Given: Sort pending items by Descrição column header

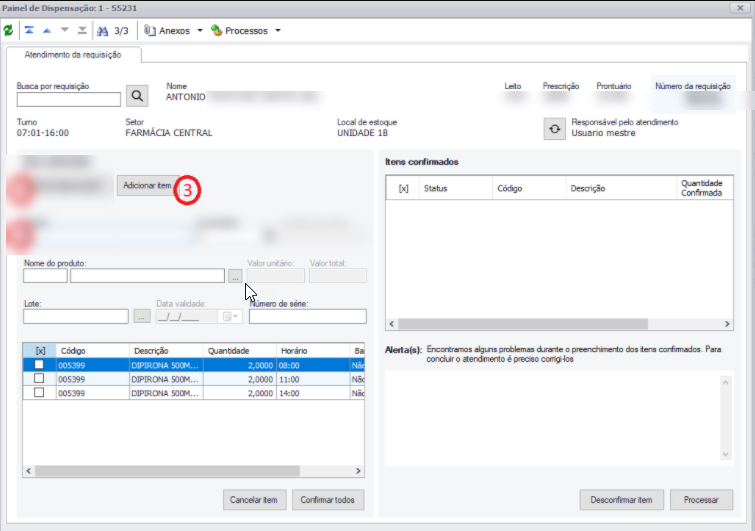Looking at the screenshot, I should click(167, 351).
